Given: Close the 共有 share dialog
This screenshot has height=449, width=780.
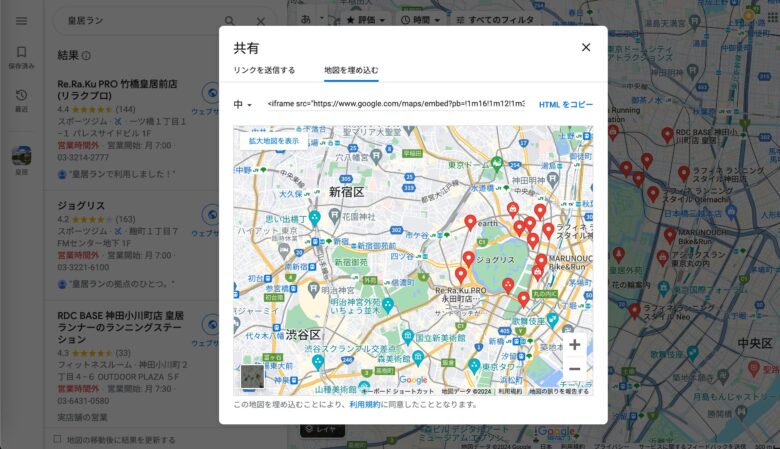Looking at the screenshot, I should tap(586, 47).
